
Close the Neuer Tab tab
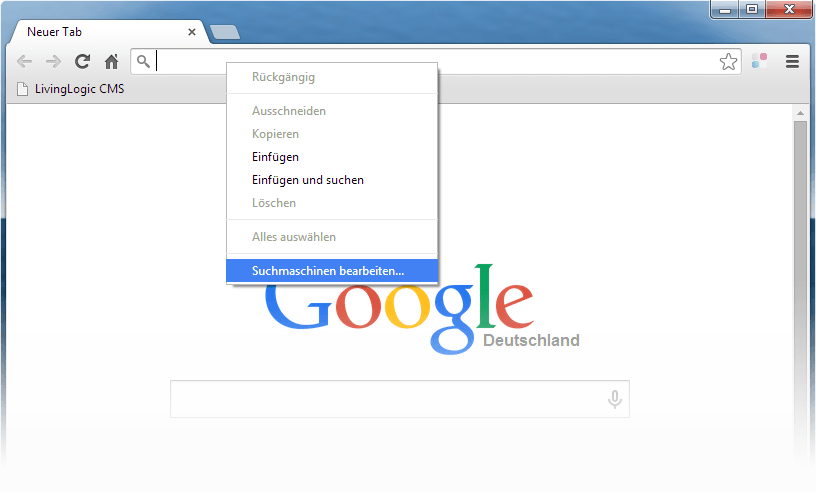(192, 32)
